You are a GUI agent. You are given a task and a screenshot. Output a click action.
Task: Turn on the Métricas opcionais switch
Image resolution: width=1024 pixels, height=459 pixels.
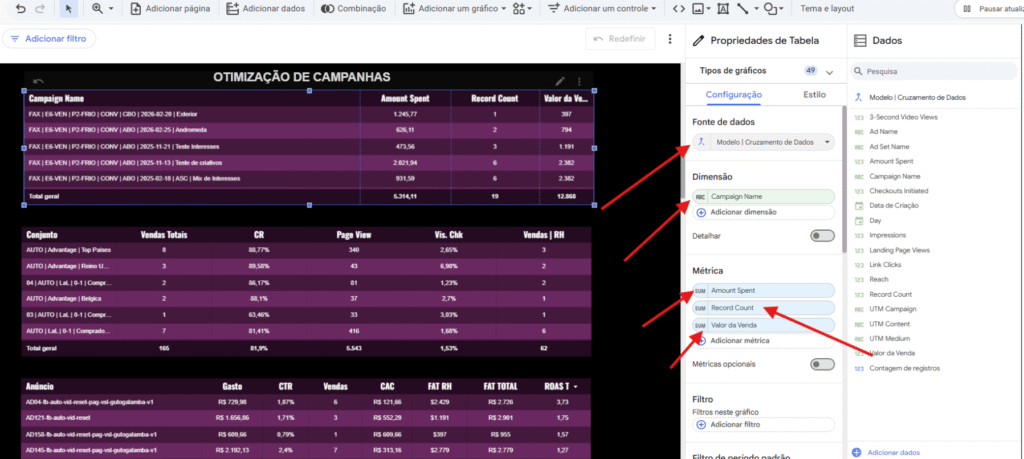pyautogui.click(x=822, y=364)
